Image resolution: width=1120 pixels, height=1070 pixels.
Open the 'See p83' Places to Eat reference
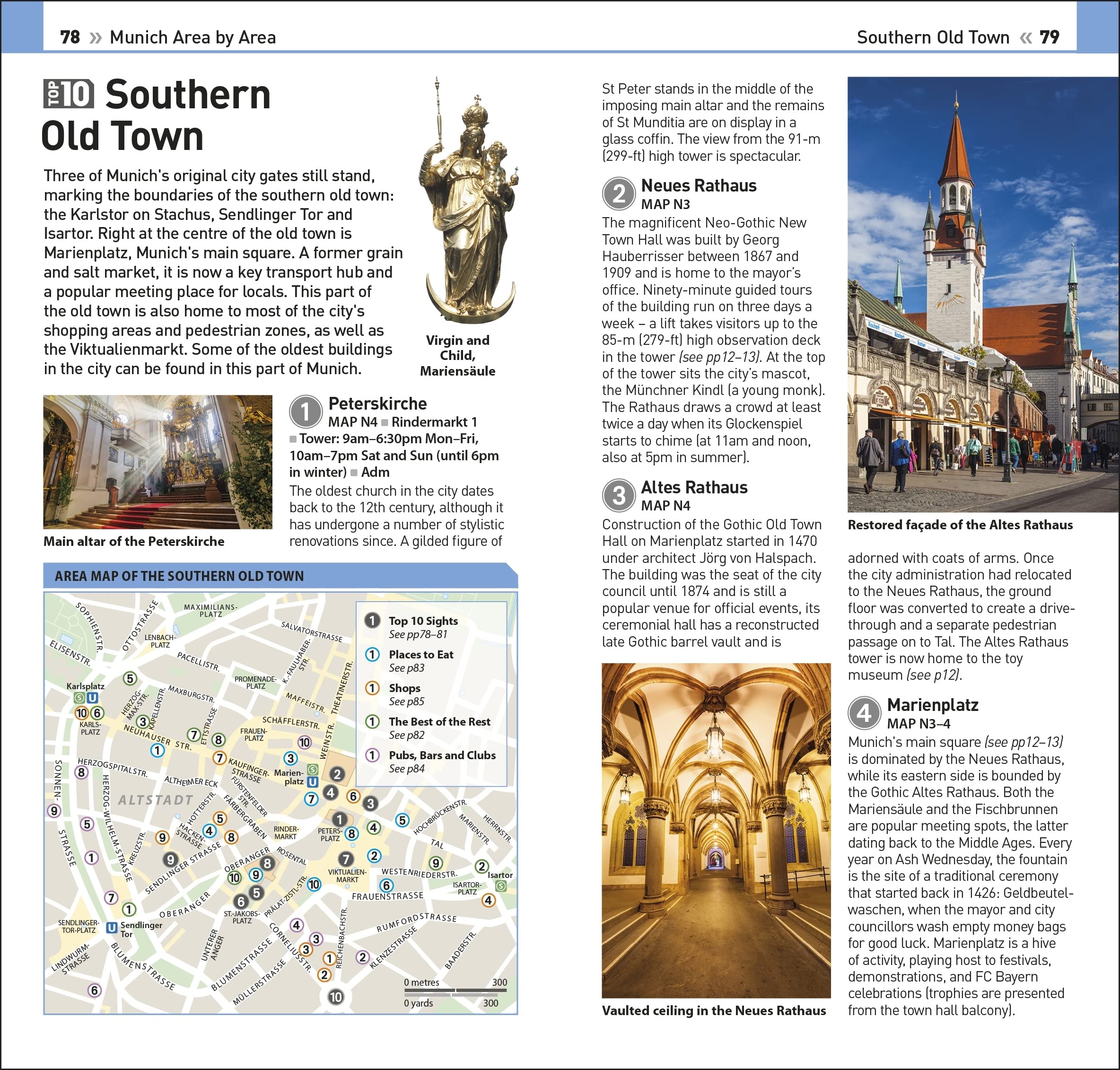point(407,668)
